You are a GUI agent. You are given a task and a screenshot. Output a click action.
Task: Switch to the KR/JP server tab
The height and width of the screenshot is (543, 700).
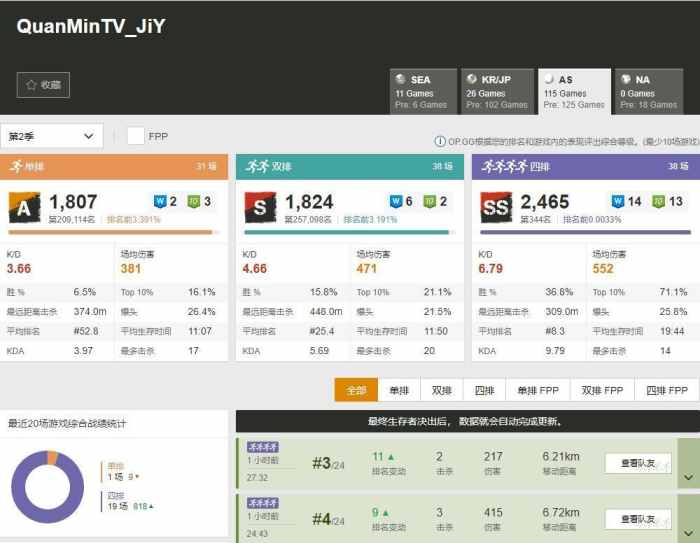497,92
